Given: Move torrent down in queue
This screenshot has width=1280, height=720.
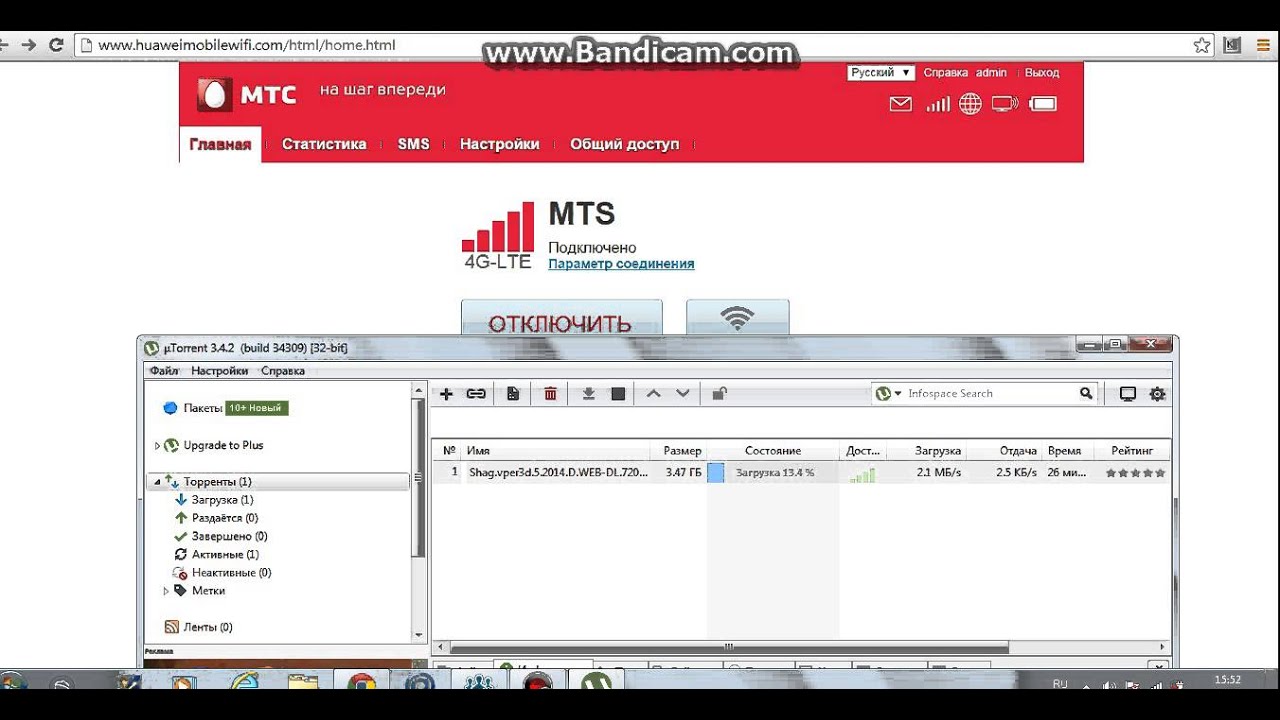Looking at the screenshot, I should pos(683,394).
